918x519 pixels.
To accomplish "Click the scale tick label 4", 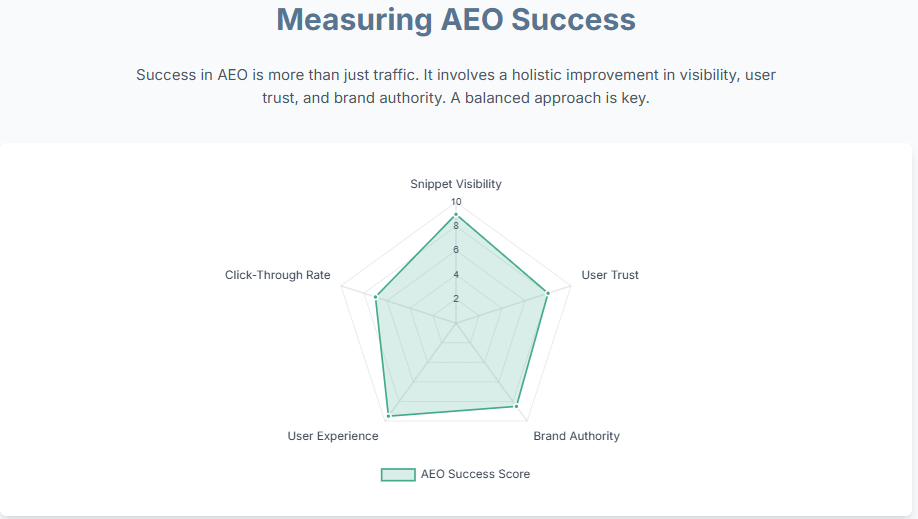I will (x=456, y=274).
